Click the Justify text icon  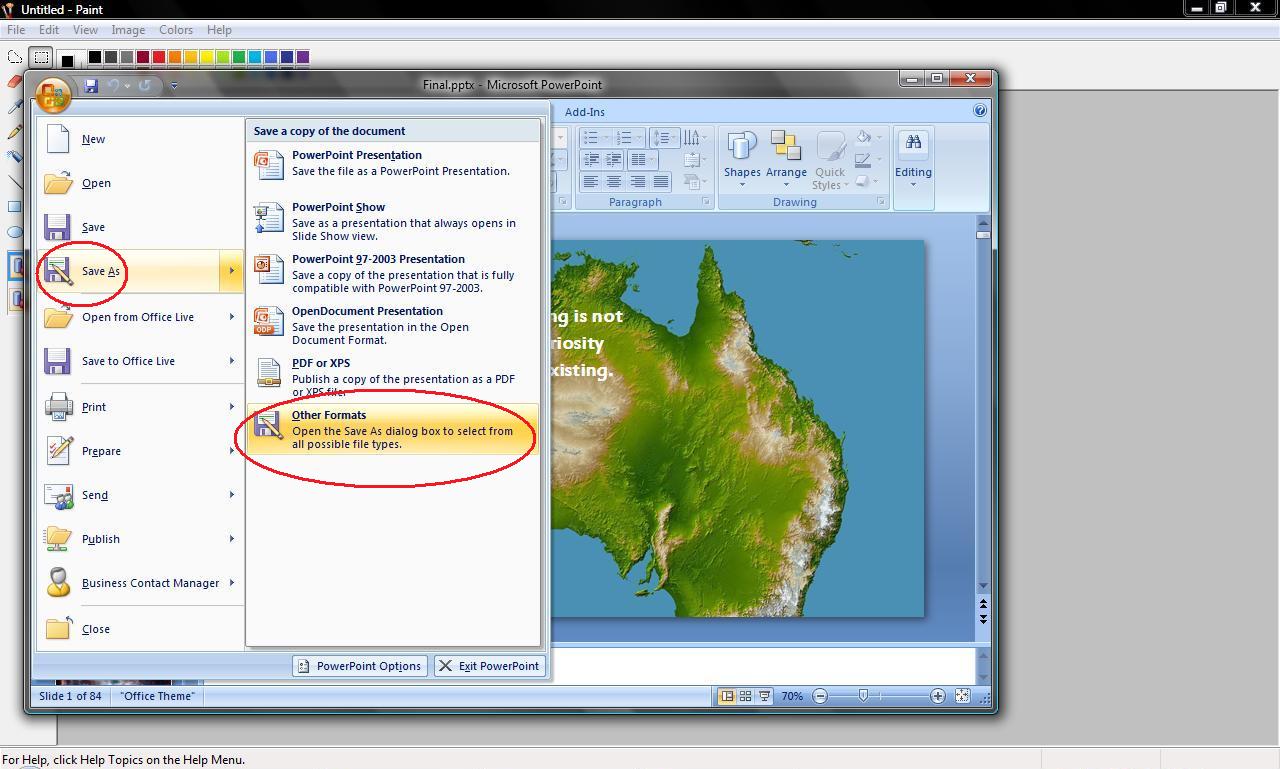pos(660,182)
